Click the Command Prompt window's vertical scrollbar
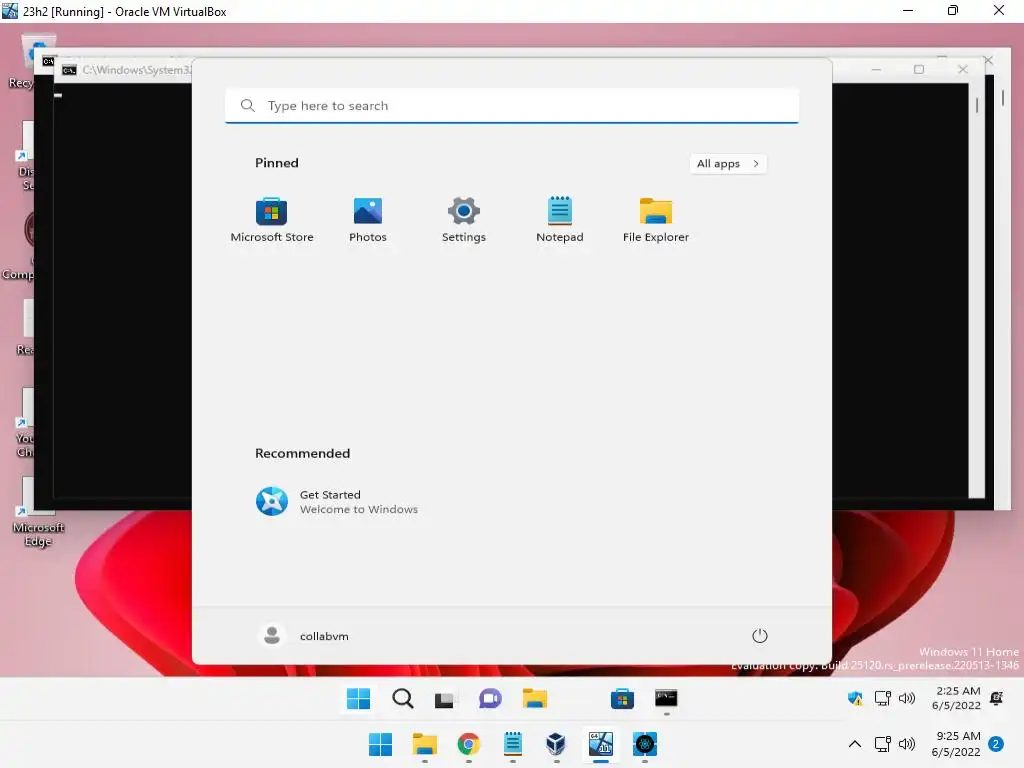 [976, 291]
